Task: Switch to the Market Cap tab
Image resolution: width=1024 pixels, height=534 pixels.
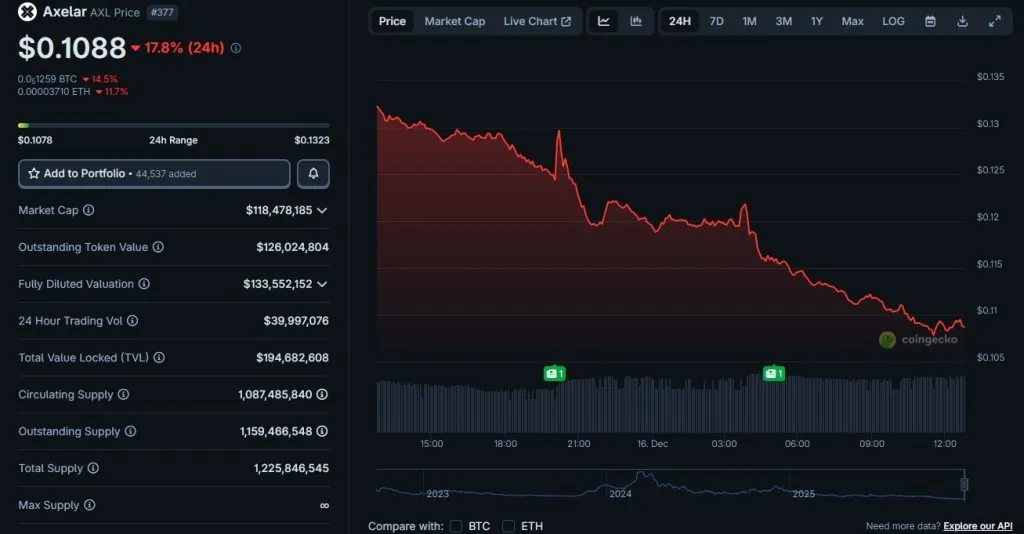Action: [x=454, y=21]
